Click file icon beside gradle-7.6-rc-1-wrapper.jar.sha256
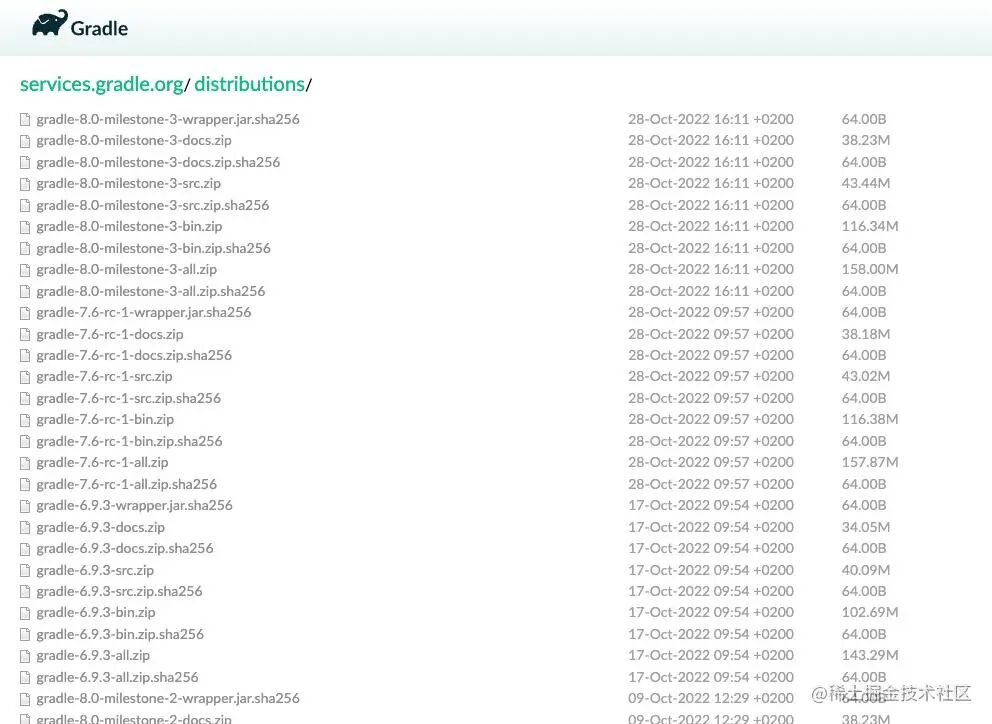Screen dimensions: 992x724 tap(25, 313)
